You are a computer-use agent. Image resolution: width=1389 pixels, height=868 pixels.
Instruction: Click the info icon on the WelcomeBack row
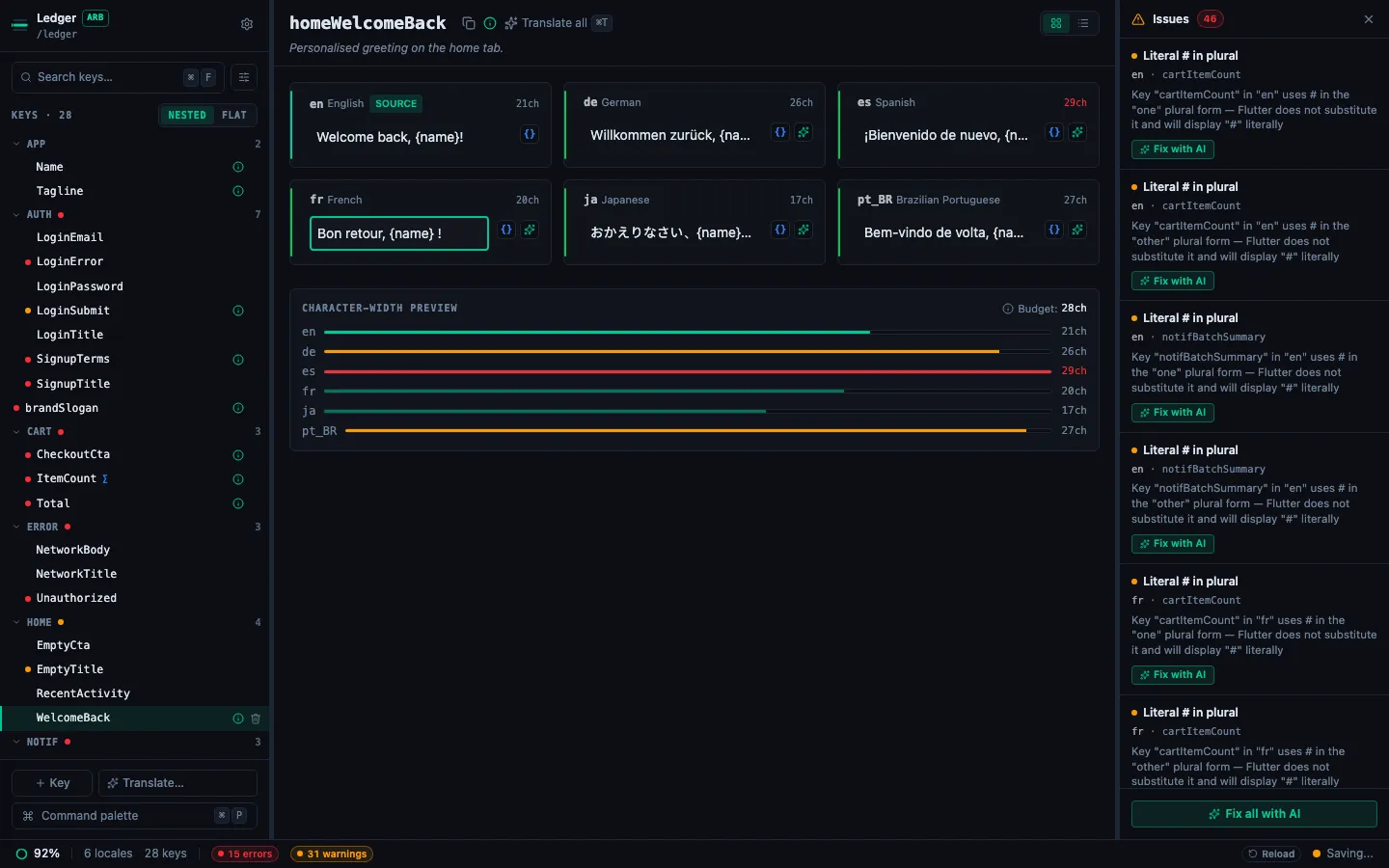(x=238, y=719)
